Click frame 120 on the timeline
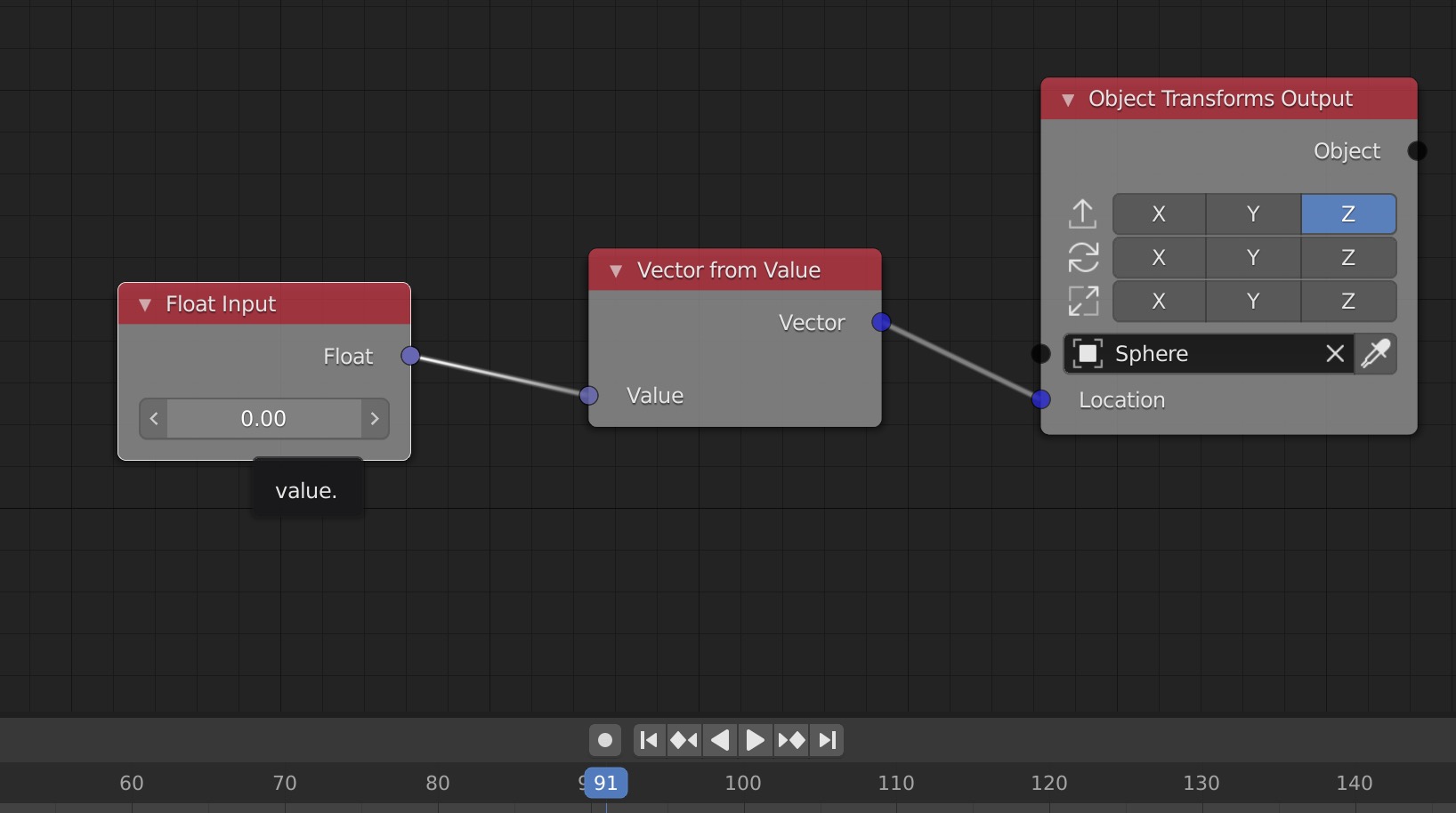1456x813 pixels. tap(1049, 783)
